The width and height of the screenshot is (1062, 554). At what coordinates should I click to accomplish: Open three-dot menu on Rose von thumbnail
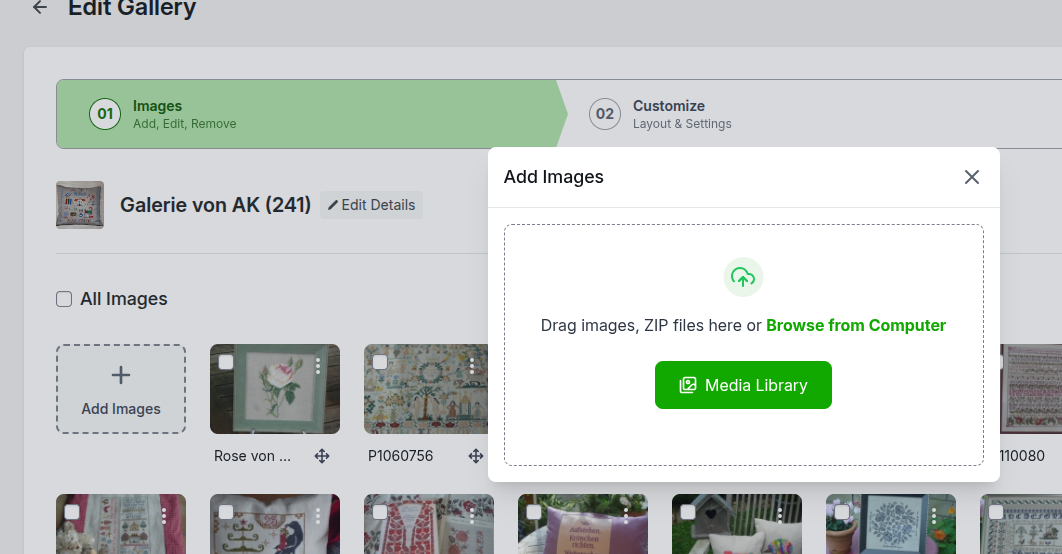point(318,366)
